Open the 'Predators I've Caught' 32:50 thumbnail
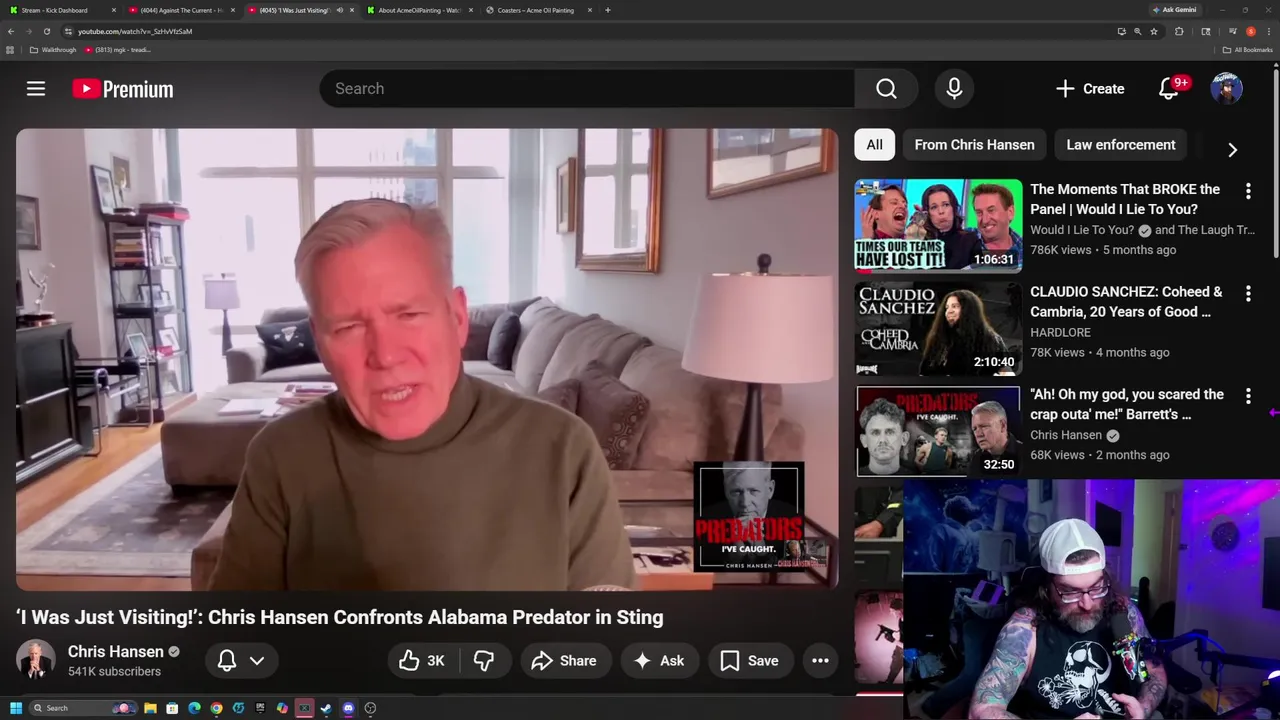 (x=938, y=431)
